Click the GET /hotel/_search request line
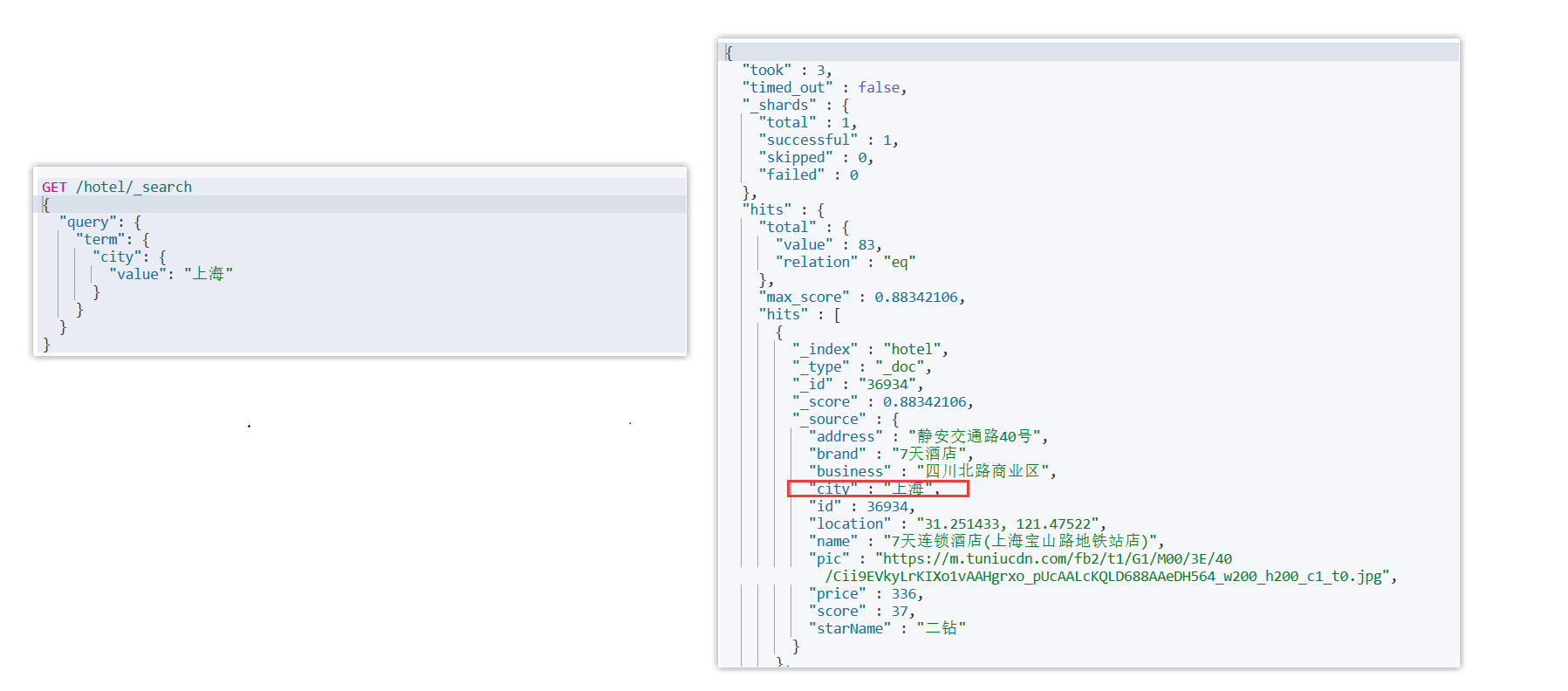Viewport: 1568px width, 691px height. pos(117,187)
